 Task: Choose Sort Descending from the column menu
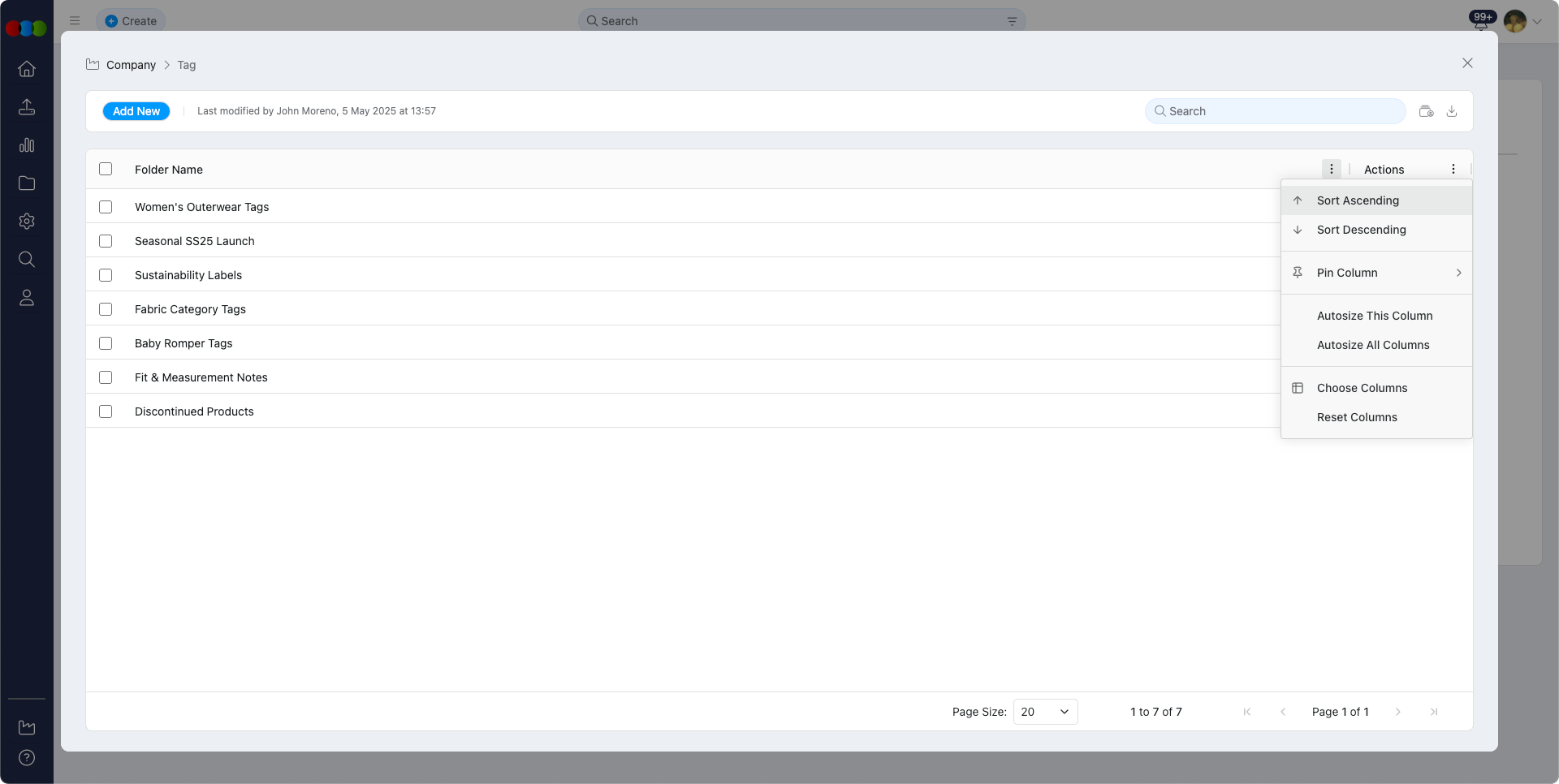pyautogui.click(x=1361, y=230)
